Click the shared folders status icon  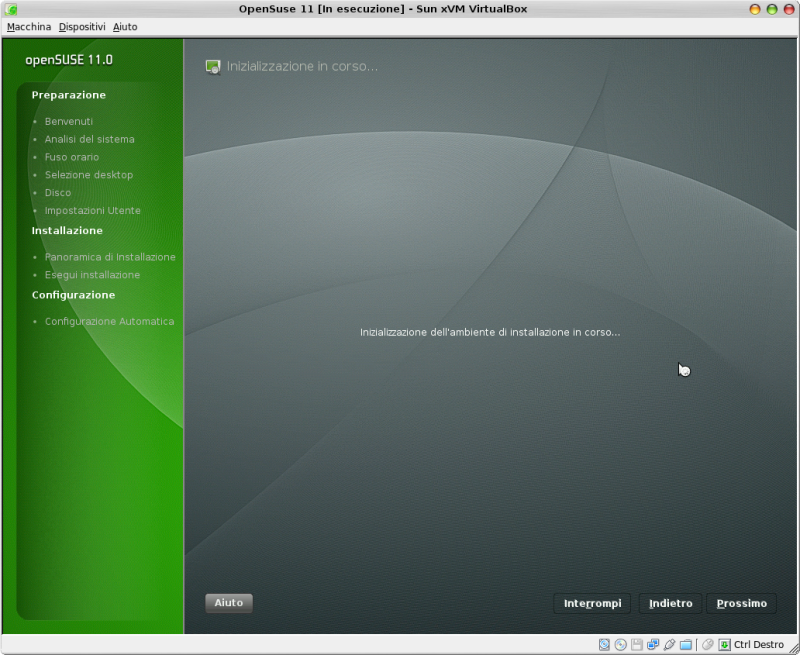point(687,645)
